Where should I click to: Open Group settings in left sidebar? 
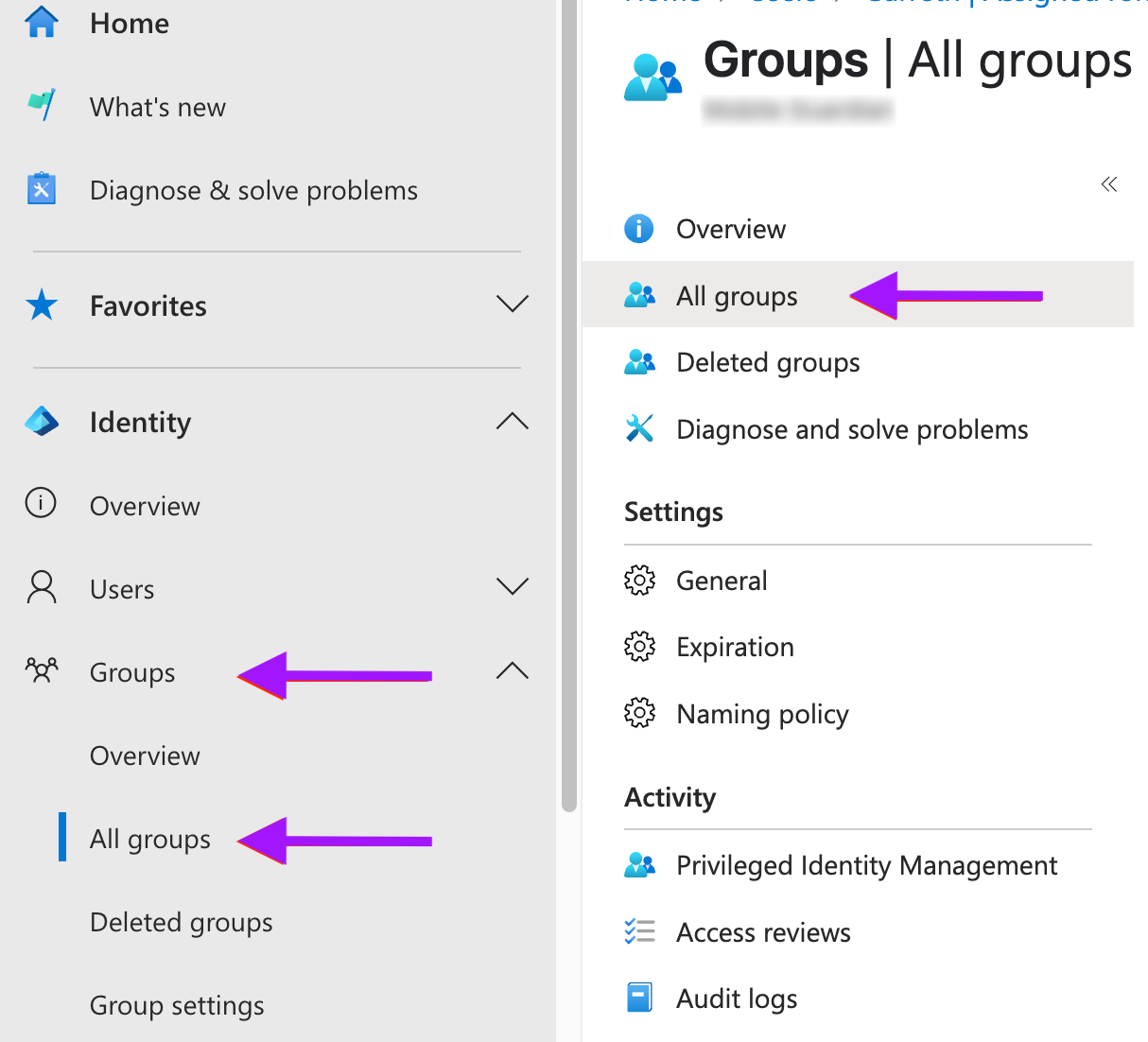(x=177, y=1006)
